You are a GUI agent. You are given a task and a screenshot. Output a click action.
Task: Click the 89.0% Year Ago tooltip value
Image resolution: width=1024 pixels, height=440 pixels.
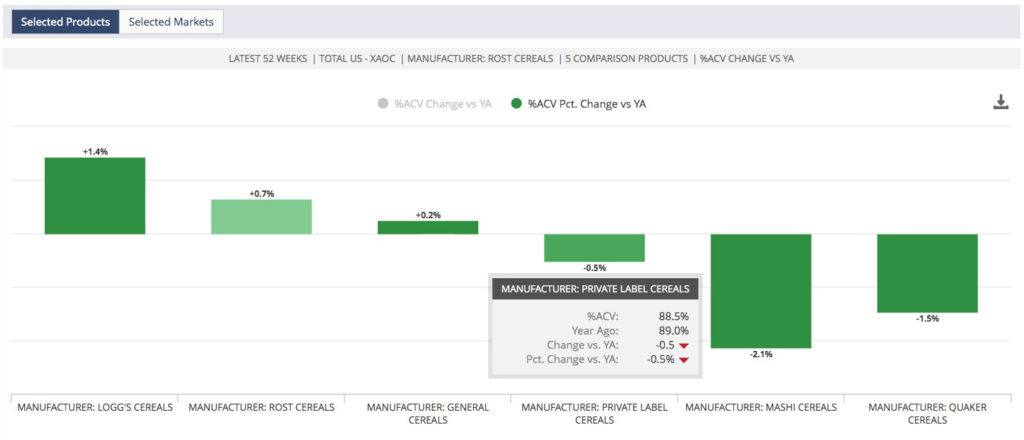673,331
